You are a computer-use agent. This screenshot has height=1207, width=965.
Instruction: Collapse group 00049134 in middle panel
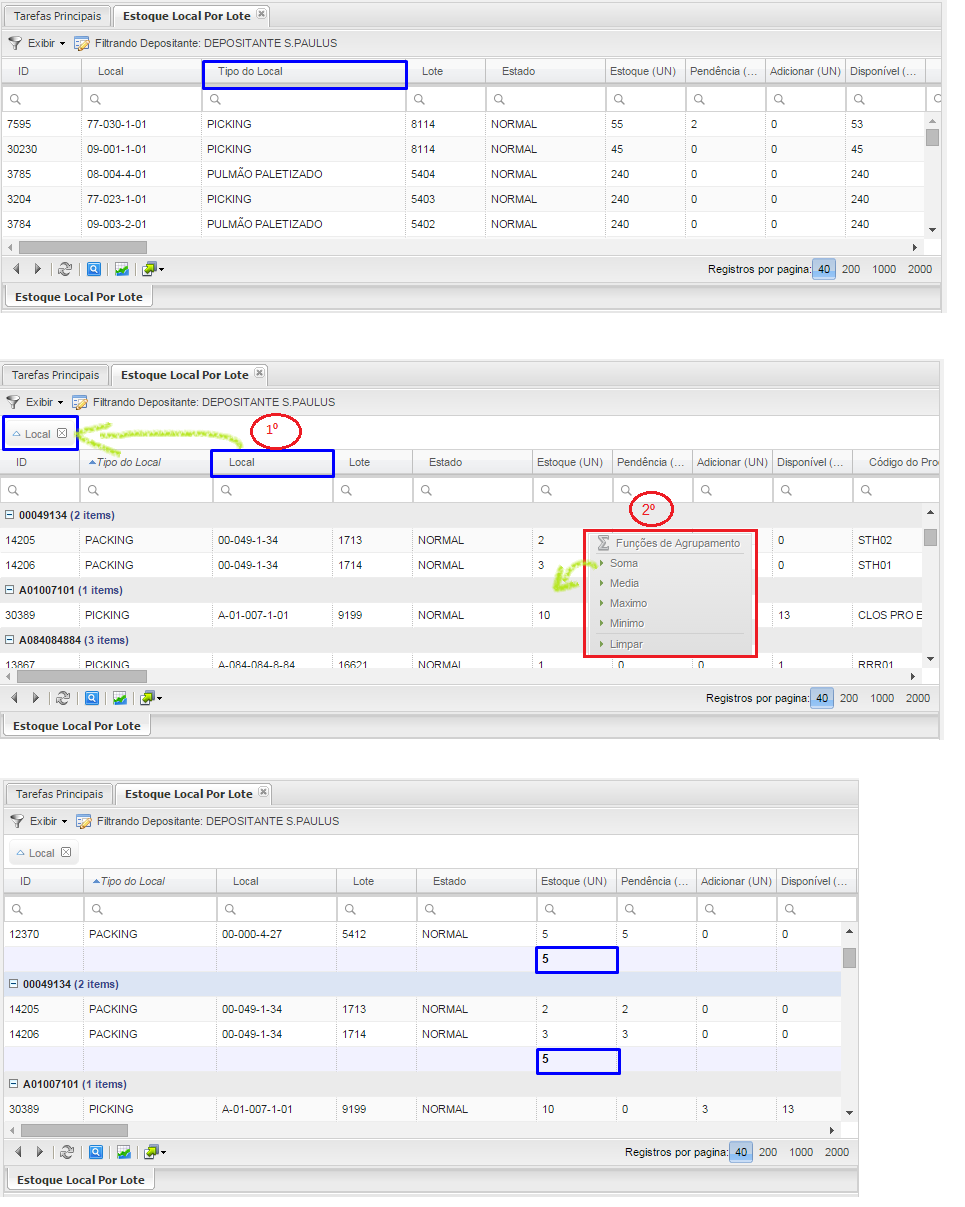10,515
